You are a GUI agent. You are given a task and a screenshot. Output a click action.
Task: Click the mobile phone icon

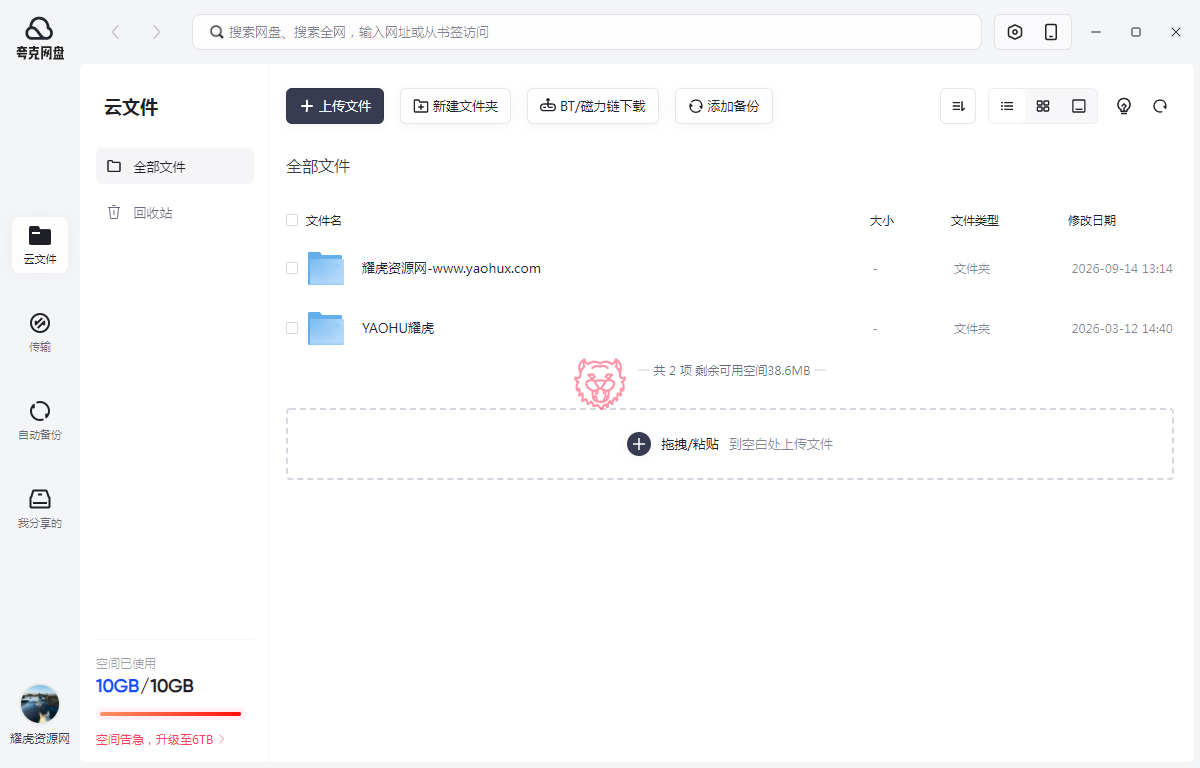click(x=1051, y=32)
